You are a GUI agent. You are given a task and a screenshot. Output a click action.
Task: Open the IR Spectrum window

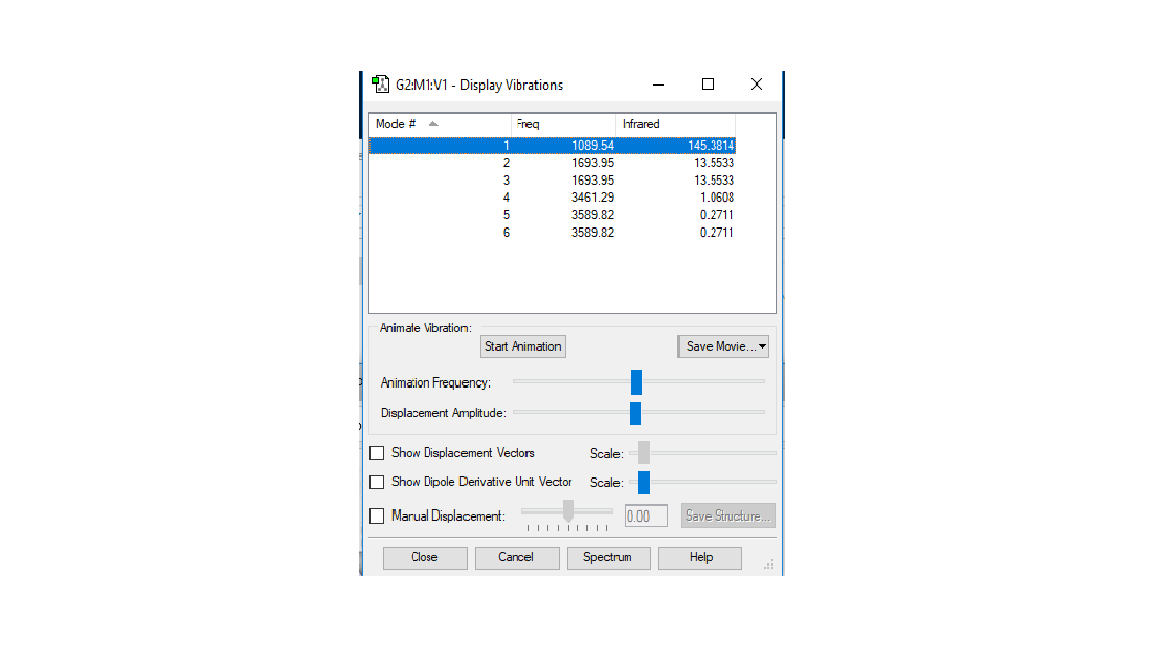(608, 558)
